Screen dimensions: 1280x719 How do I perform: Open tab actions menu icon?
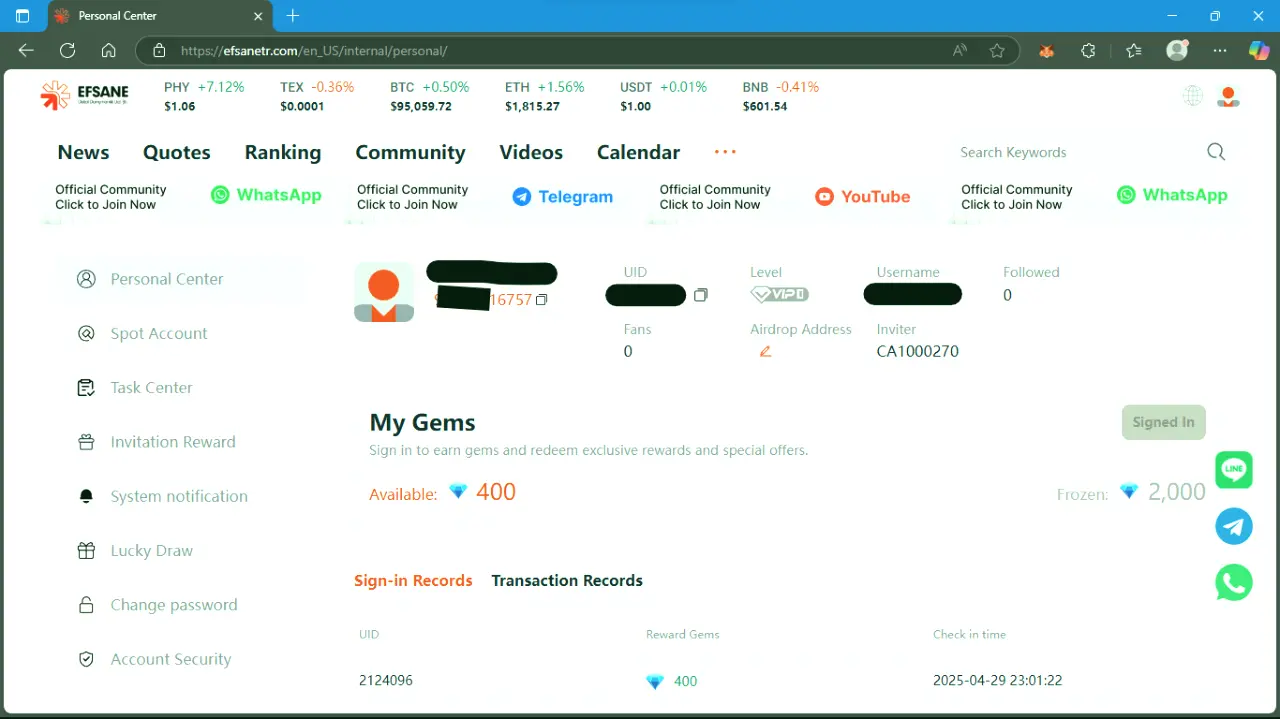(x=23, y=16)
